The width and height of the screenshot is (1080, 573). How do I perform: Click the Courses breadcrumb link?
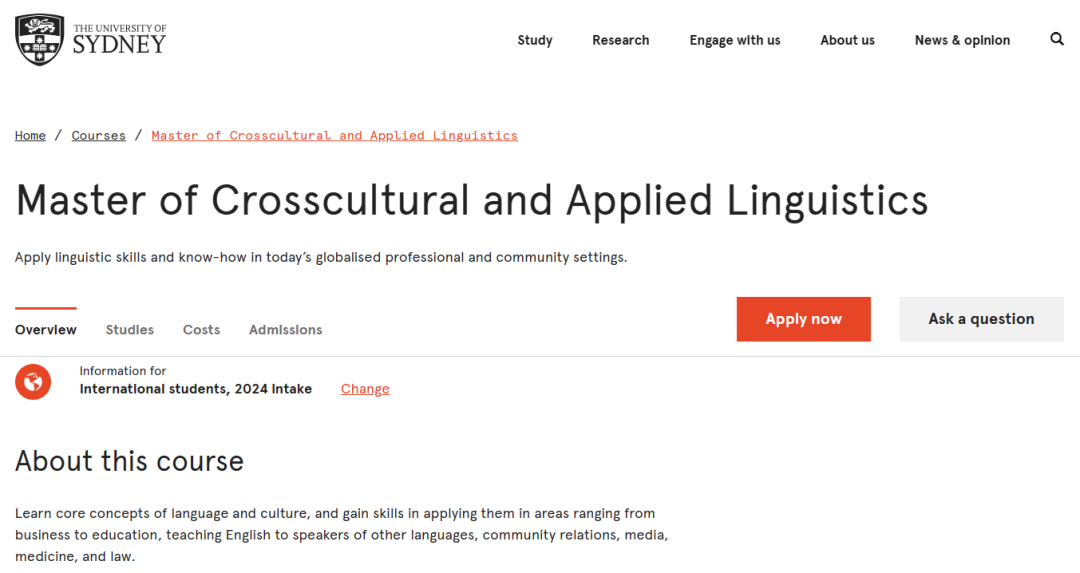(x=99, y=136)
